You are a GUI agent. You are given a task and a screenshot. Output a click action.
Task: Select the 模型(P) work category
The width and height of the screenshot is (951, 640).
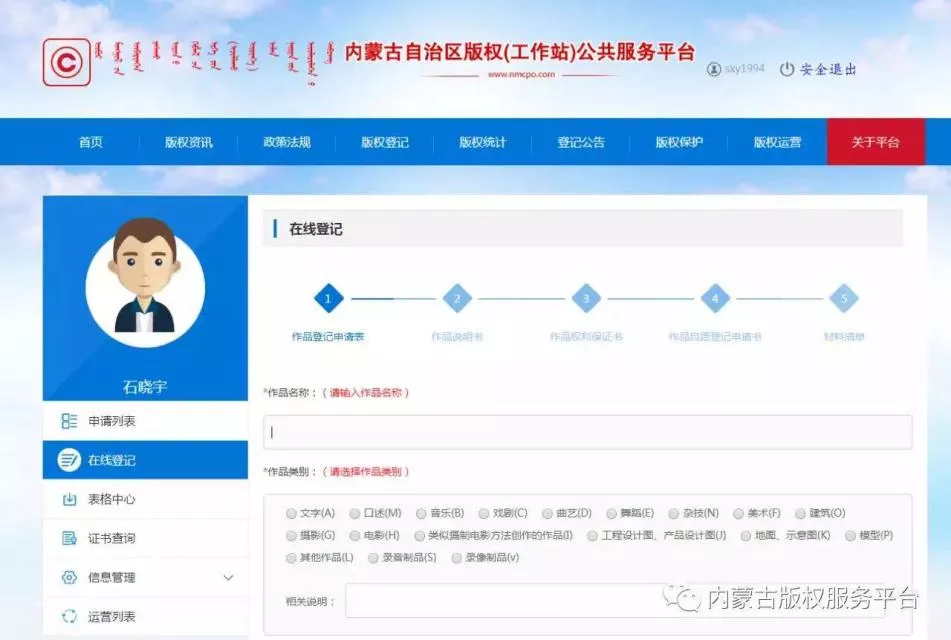click(850, 536)
